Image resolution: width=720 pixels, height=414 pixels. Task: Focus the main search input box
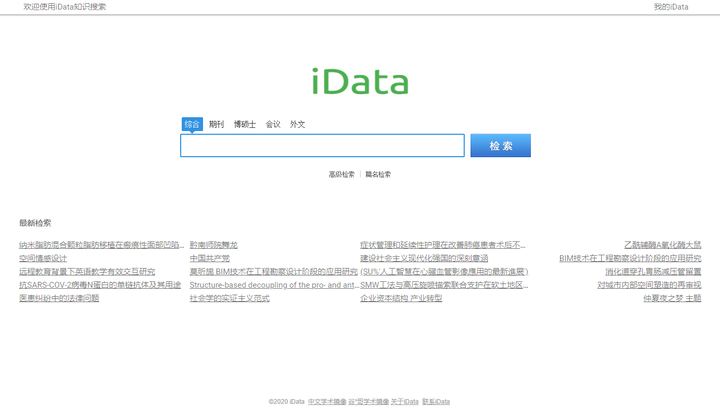tap(322, 145)
